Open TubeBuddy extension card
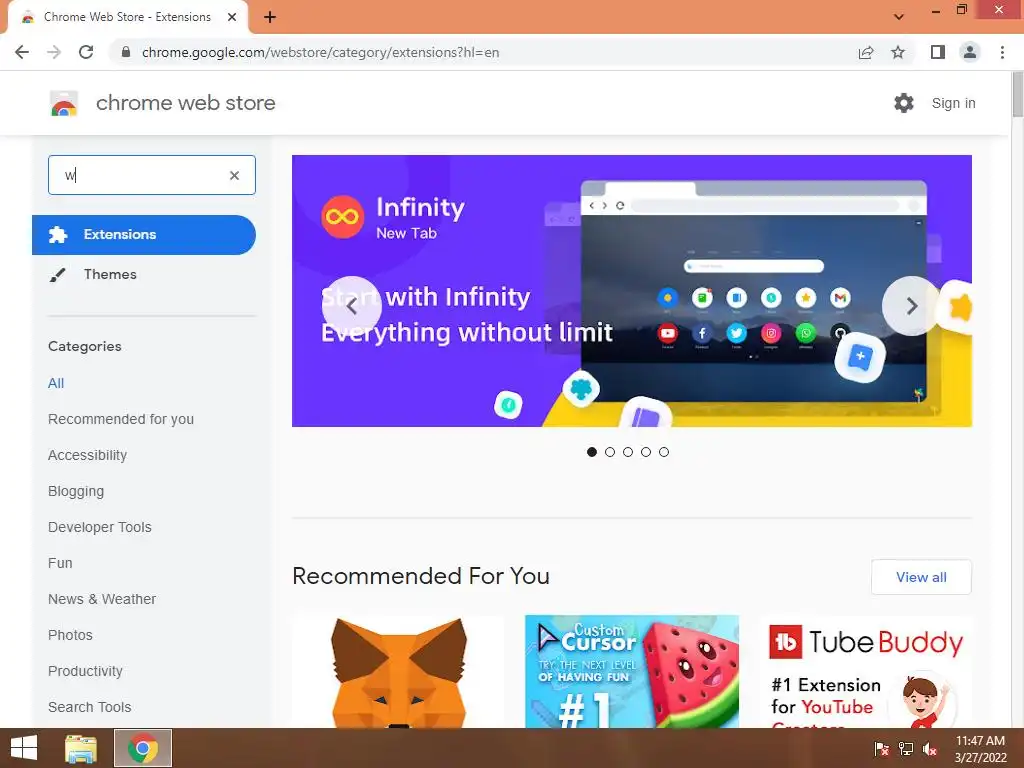The width and height of the screenshot is (1024, 768). pyautogui.click(x=865, y=671)
